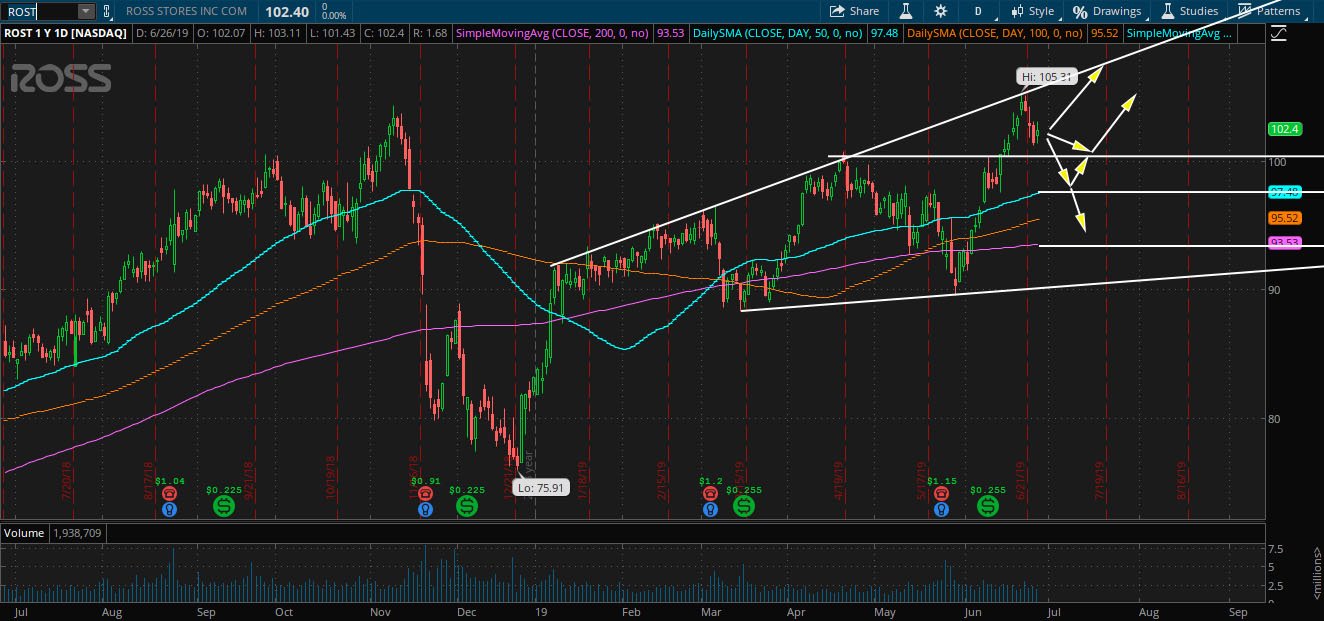Click the $1.04 earnings estimate label
The height and width of the screenshot is (621, 1324).
pyautogui.click(x=169, y=481)
